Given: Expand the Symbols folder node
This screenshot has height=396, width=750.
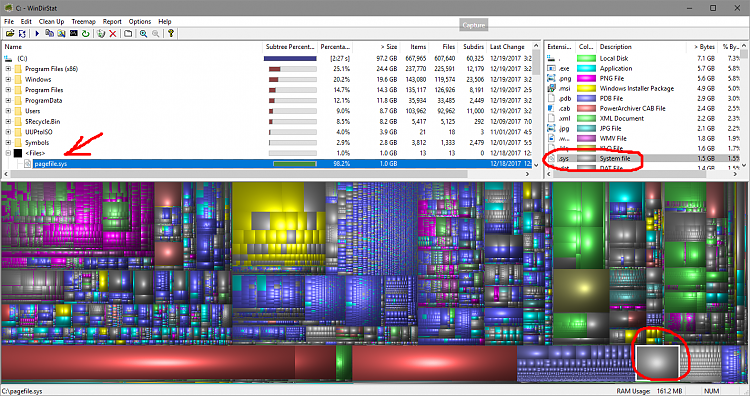Looking at the screenshot, I should tap(8, 143).
